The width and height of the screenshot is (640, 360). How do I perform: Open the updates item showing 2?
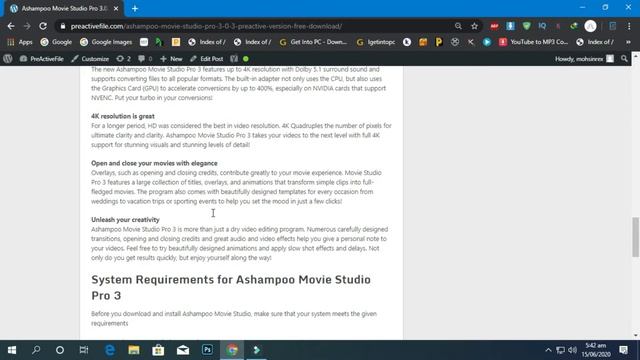click(124, 59)
